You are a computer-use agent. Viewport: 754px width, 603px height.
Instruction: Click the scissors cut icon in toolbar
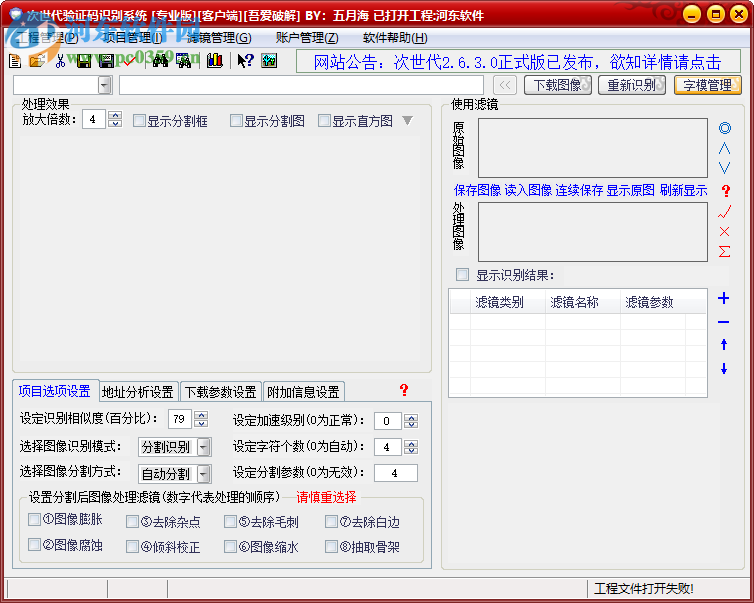coord(61,61)
